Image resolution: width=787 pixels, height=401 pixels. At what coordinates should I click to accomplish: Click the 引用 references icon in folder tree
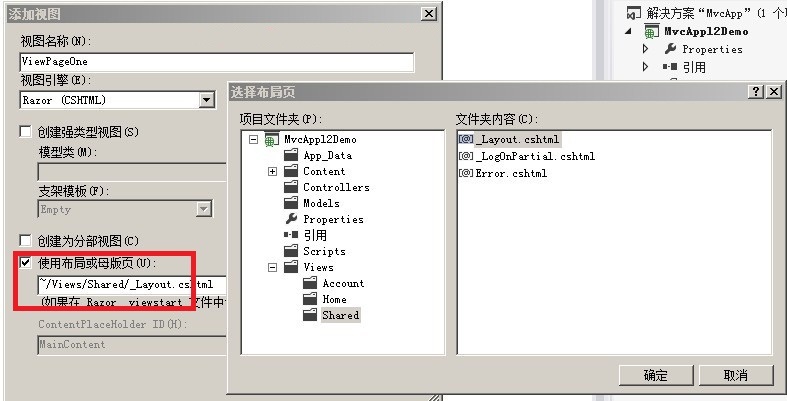(x=291, y=235)
